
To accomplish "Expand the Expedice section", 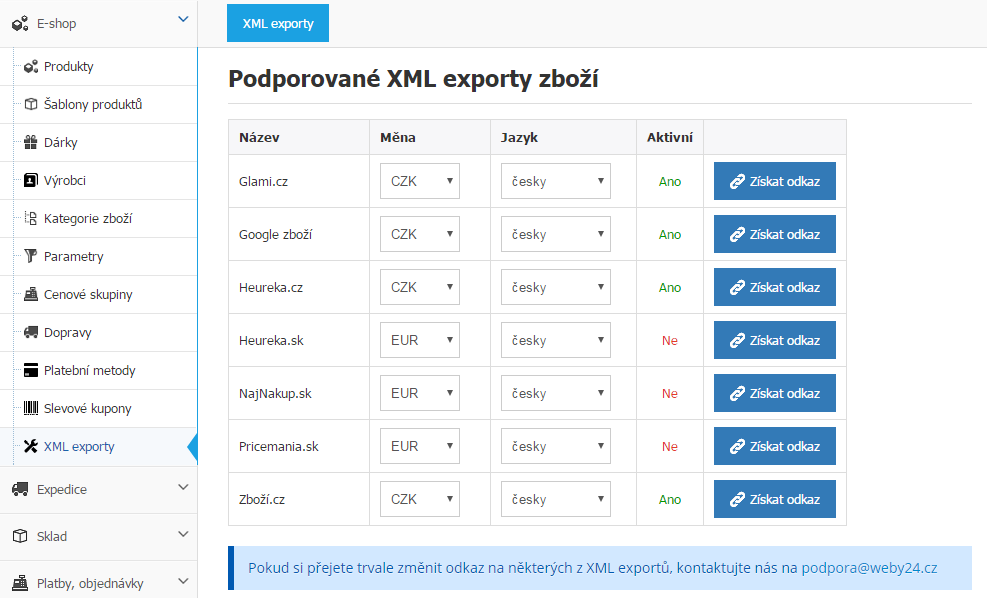I will pyautogui.click(x=183, y=487).
